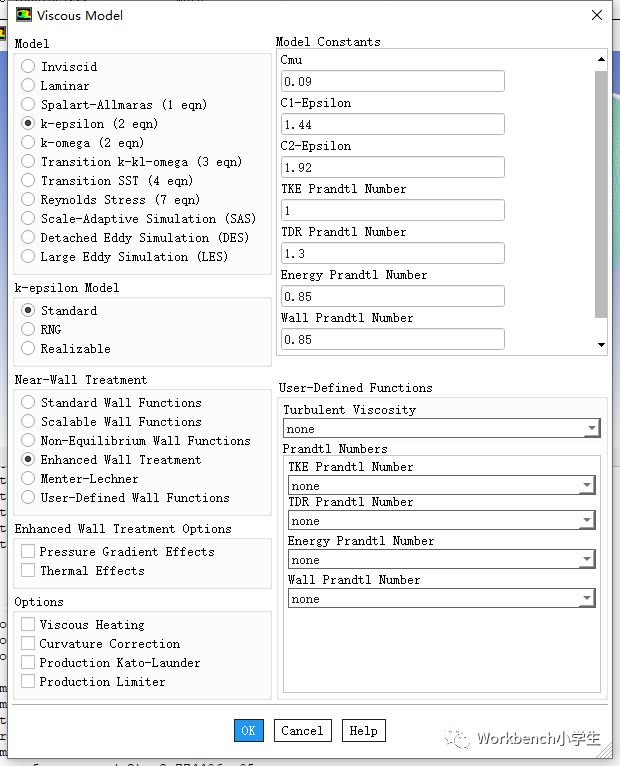This screenshot has height=766, width=620.
Task: Select User-Defined Wall Functions
Action: 28,497
